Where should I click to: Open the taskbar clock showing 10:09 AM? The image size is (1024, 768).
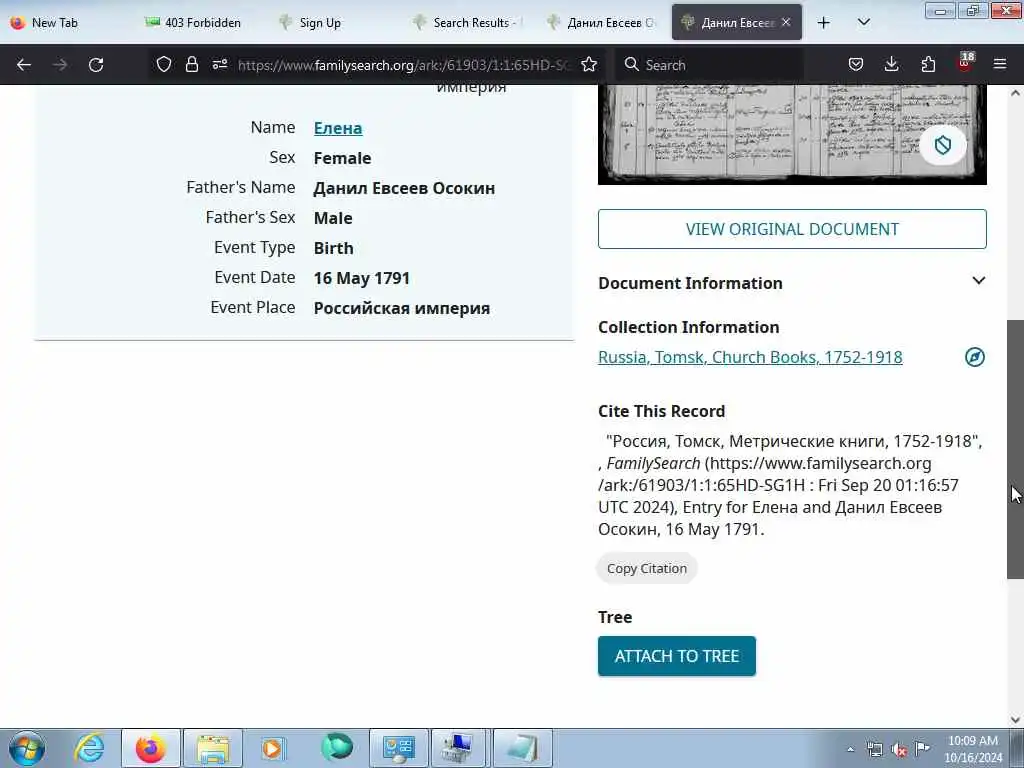point(973,750)
